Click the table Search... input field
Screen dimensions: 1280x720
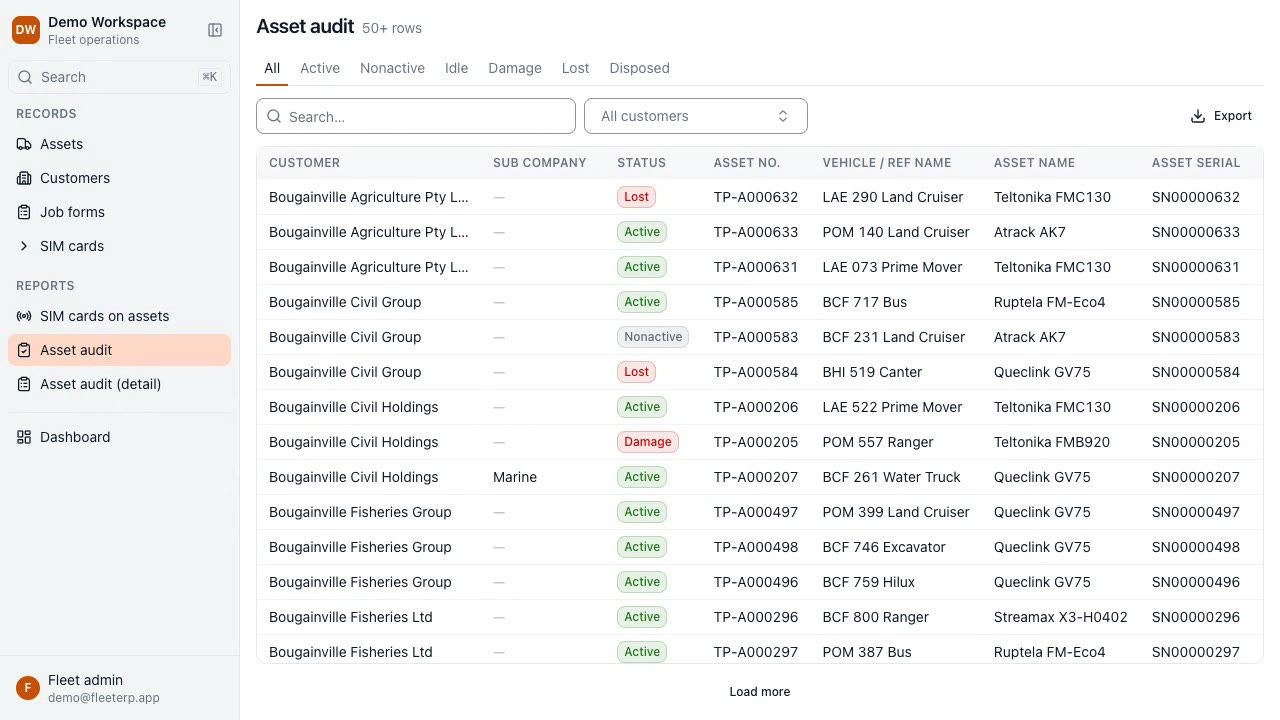point(416,116)
